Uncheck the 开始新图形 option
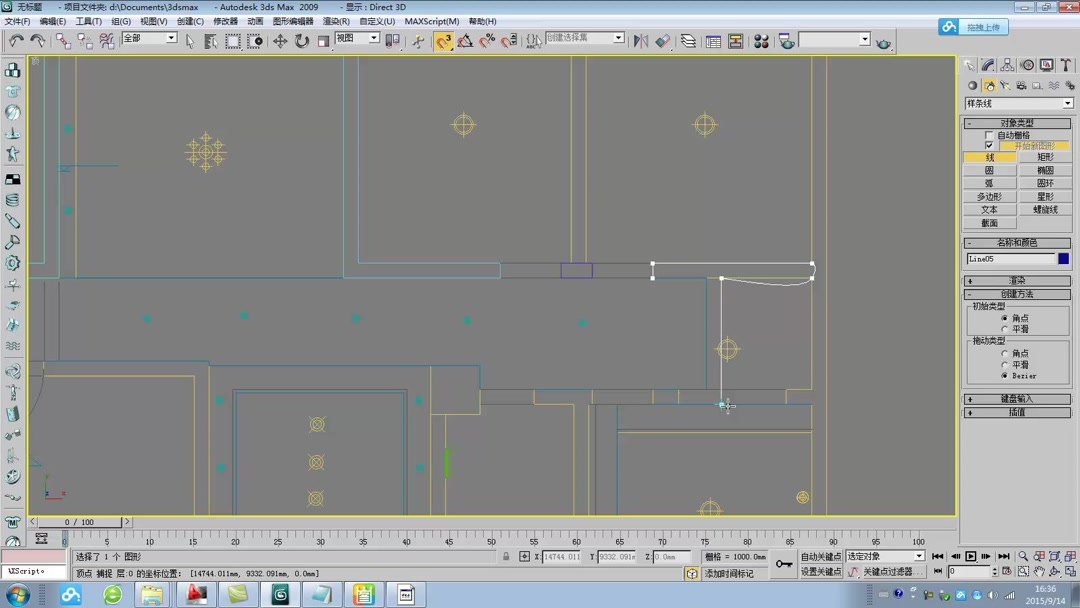Viewport: 1080px width, 608px height. click(989, 146)
